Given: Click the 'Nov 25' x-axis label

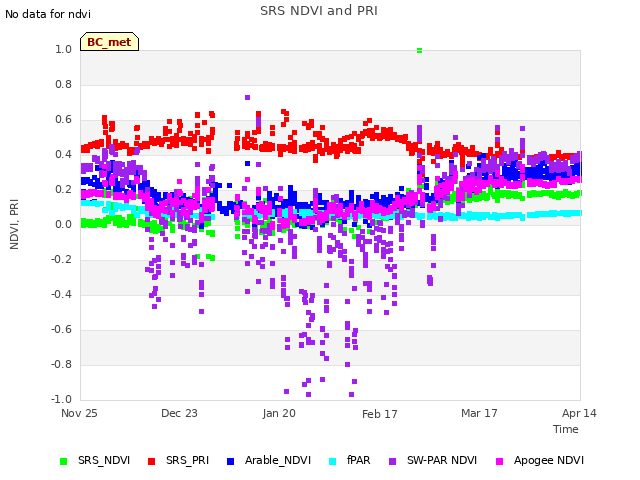Looking at the screenshot, I should 79,413.
